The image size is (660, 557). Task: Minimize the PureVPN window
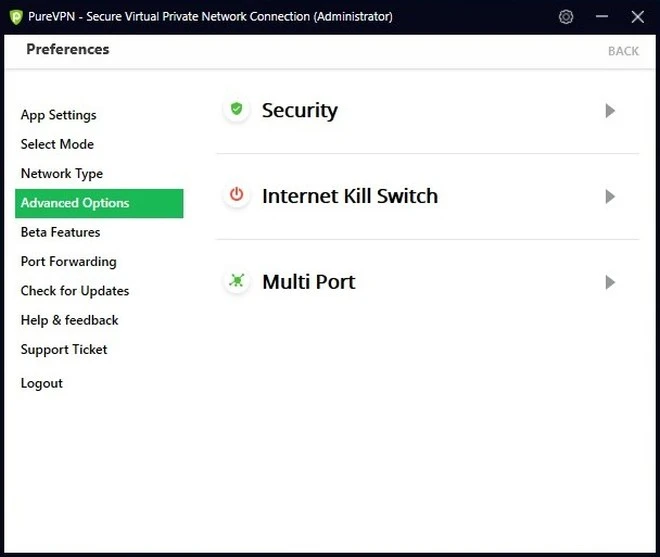(x=602, y=17)
